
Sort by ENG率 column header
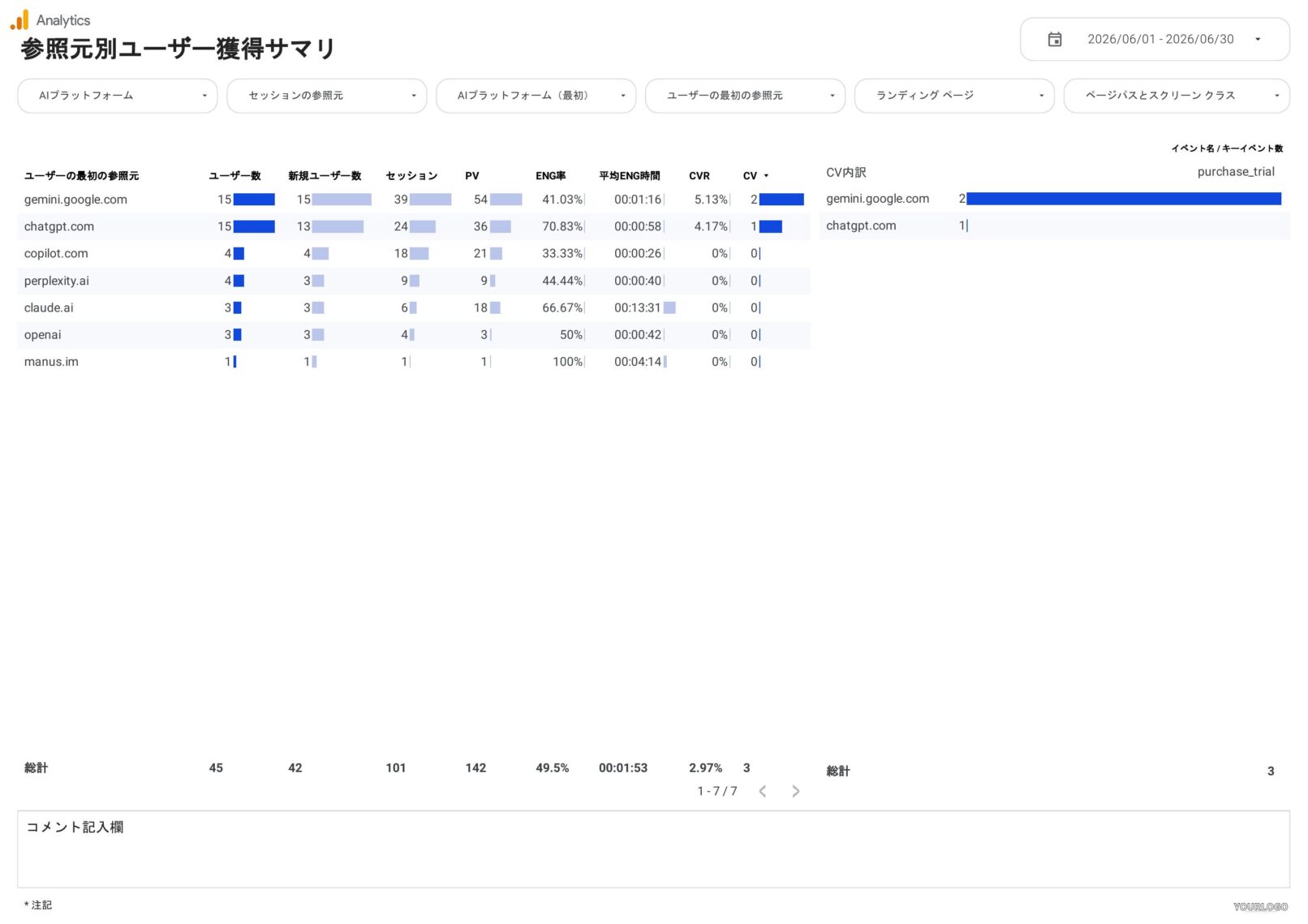(551, 176)
